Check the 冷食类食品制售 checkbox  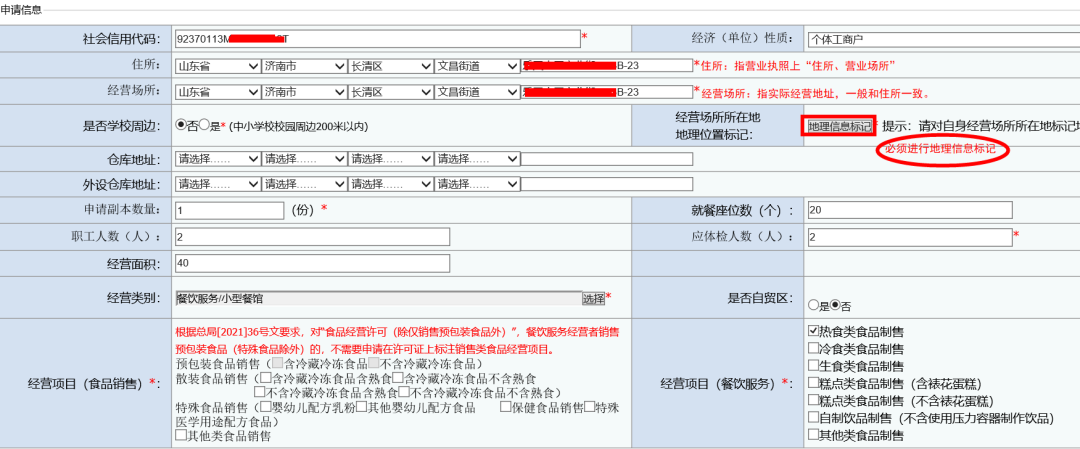[813, 349]
